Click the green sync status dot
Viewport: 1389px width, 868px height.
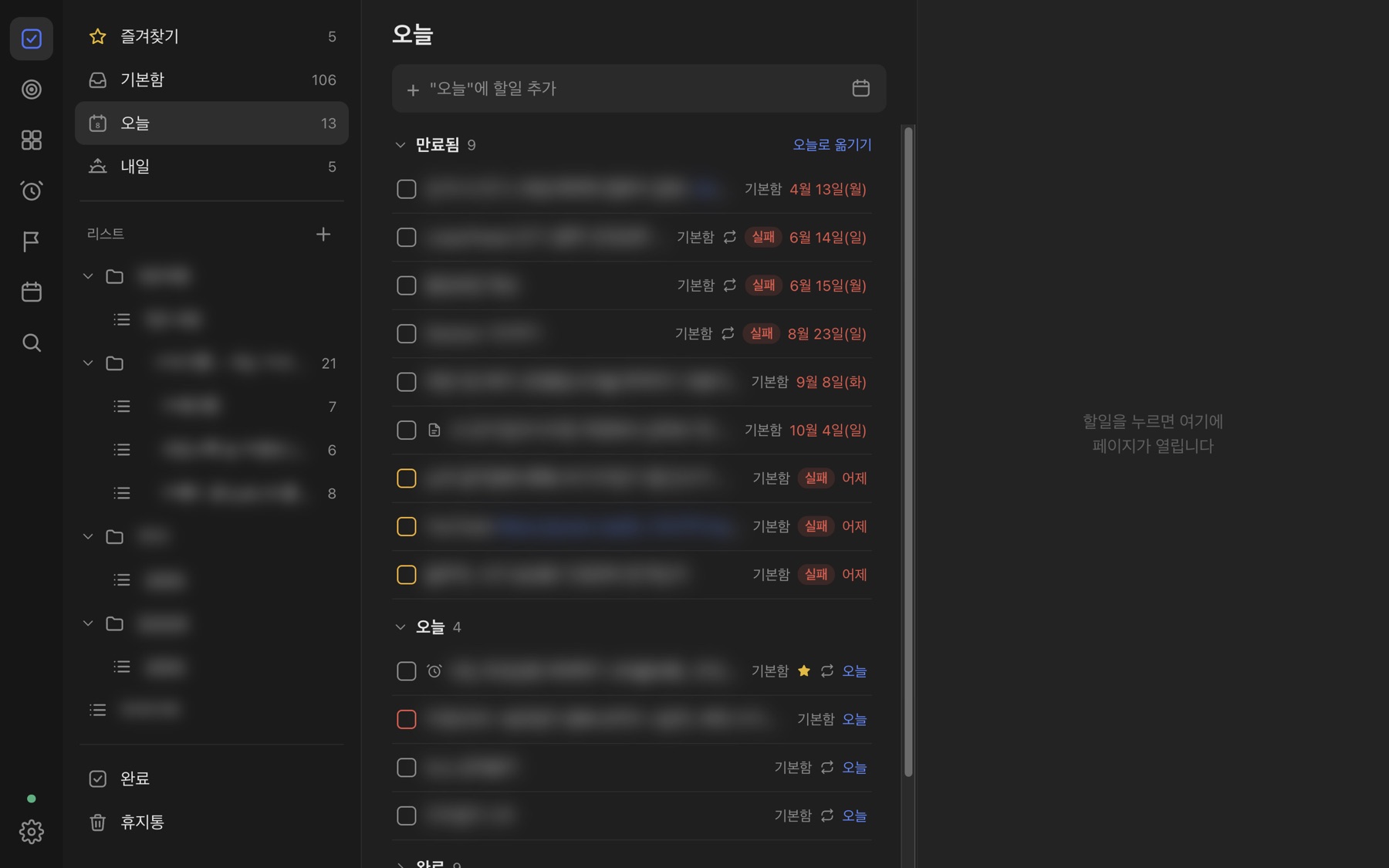tap(32, 799)
